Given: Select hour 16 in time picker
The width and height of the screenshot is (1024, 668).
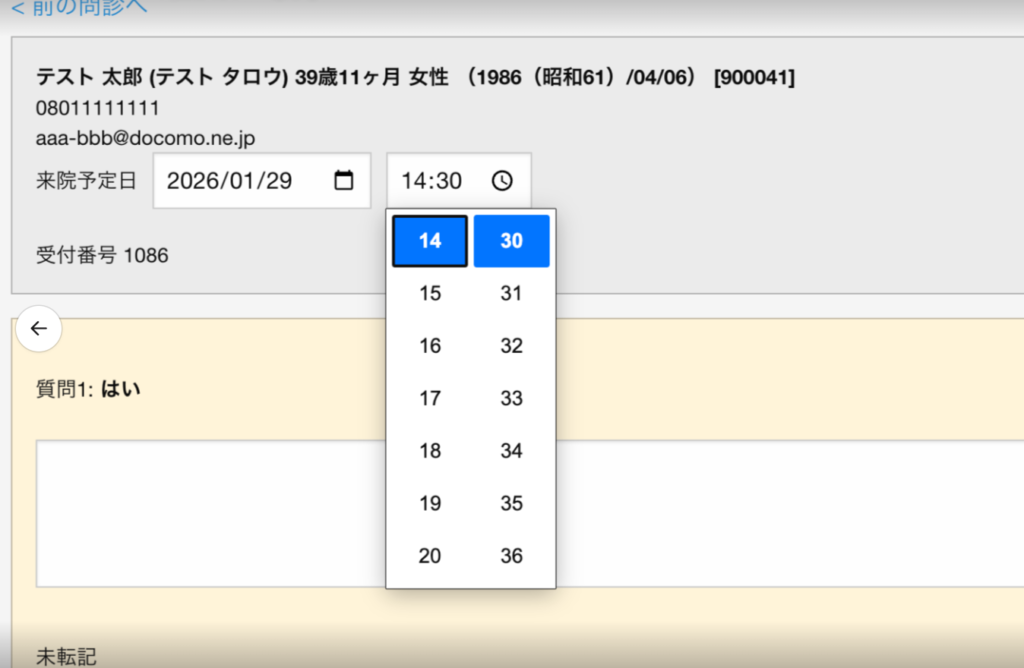Looking at the screenshot, I should coord(430,346).
